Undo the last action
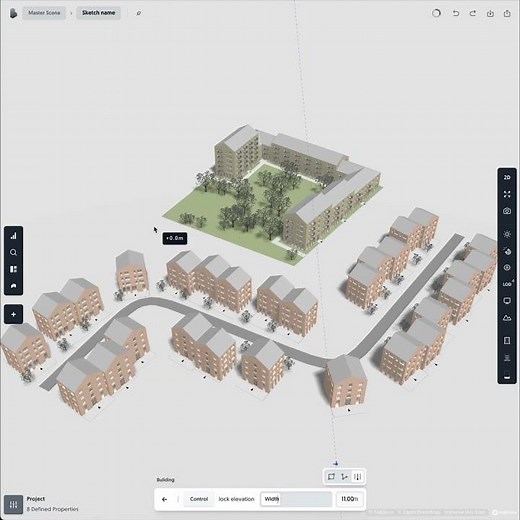 (456, 13)
